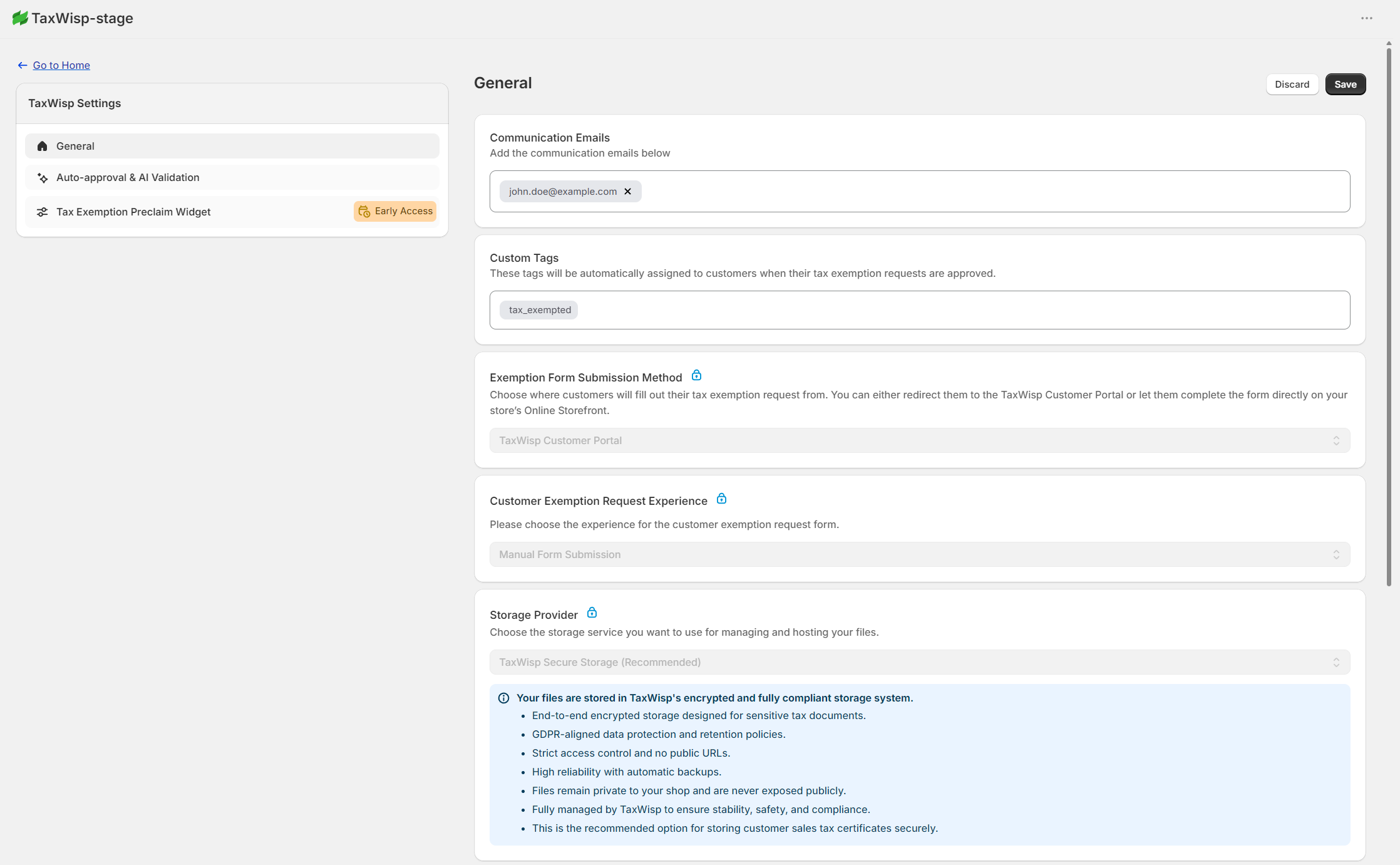Open the TaxWisp Secure Storage dropdown
1400x865 pixels.
920,662
